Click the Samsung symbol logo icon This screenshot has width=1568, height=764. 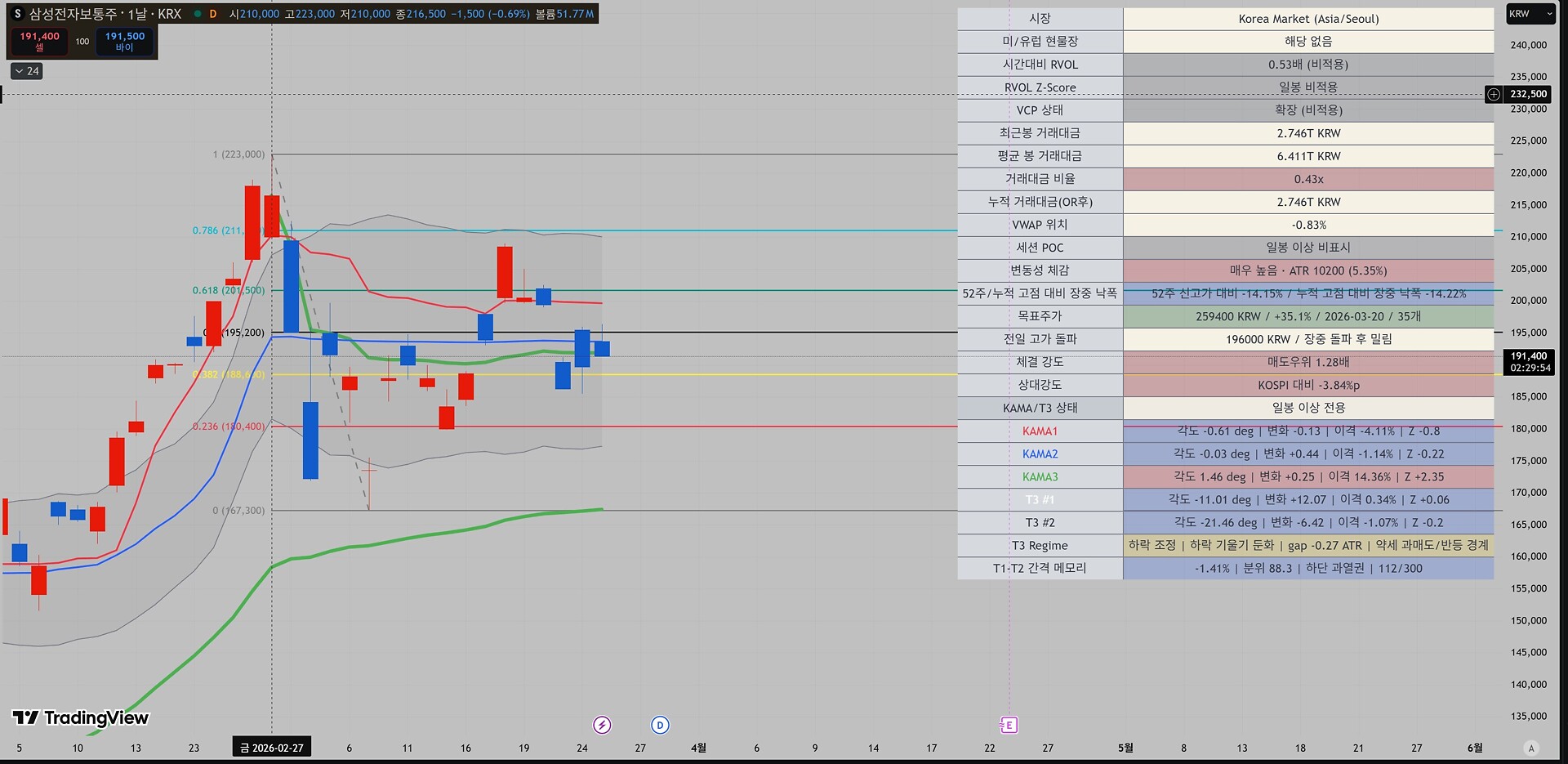17,14
